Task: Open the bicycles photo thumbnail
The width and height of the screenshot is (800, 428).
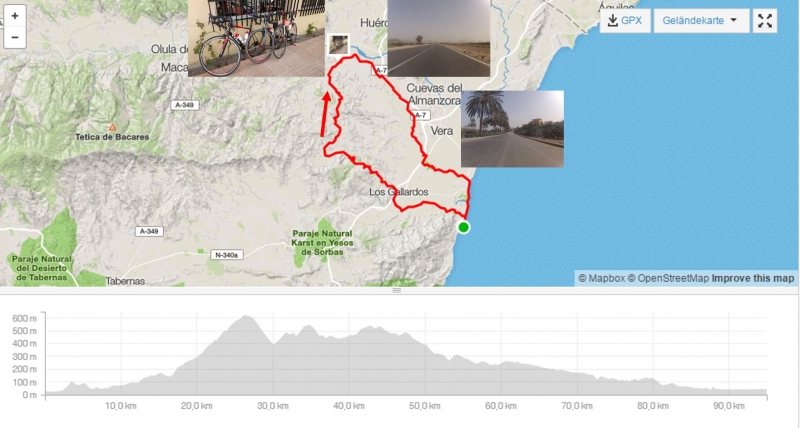Action: point(256,38)
